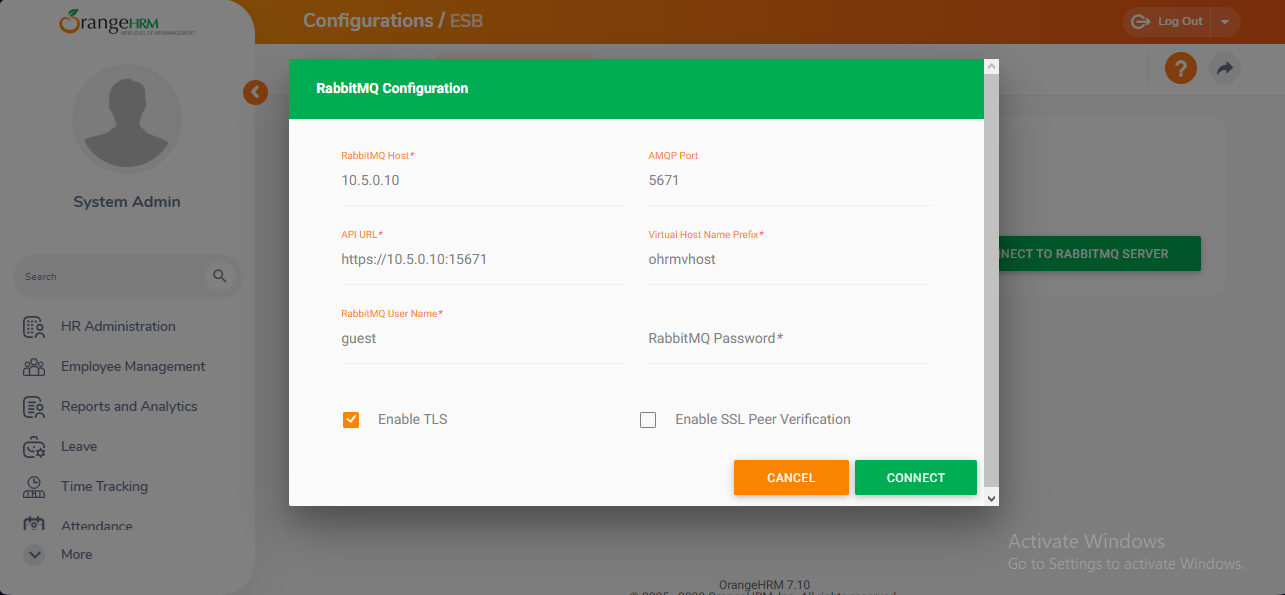Collapse sidebar with orange arrow button
Viewport: 1285px width, 595px height.
click(255, 93)
